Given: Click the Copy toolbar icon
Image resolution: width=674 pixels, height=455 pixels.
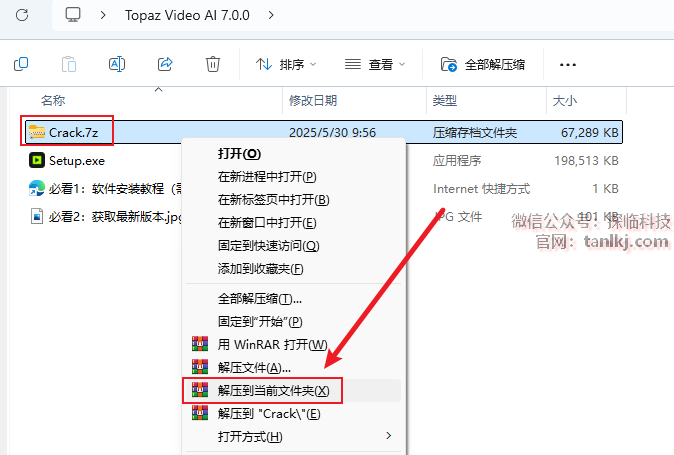Looking at the screenshot, I should (21, 64).
